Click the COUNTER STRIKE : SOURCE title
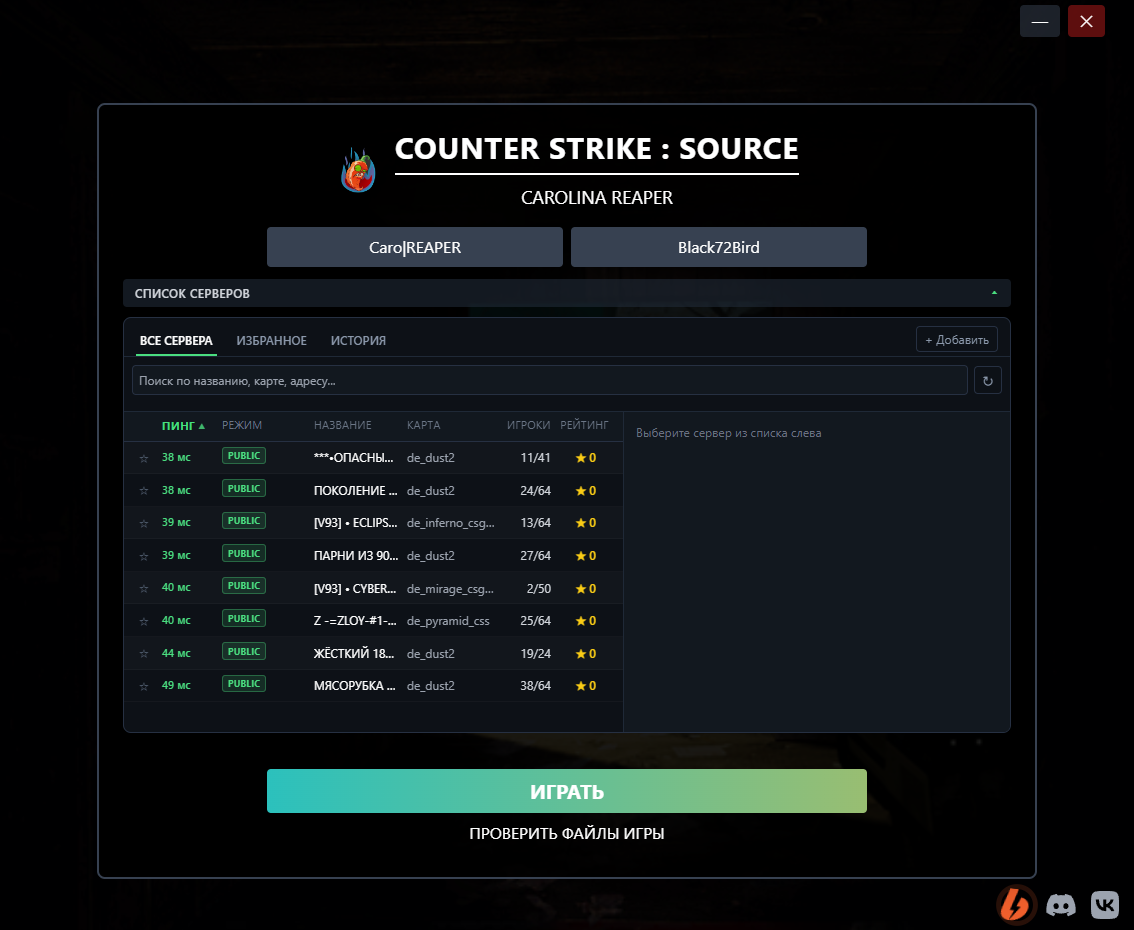 click(597, 149)
